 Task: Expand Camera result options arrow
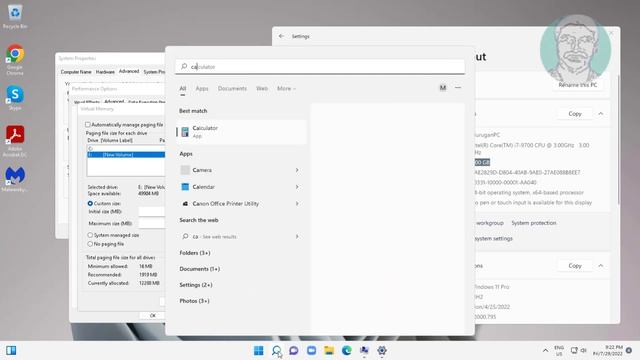pos(297,170)
